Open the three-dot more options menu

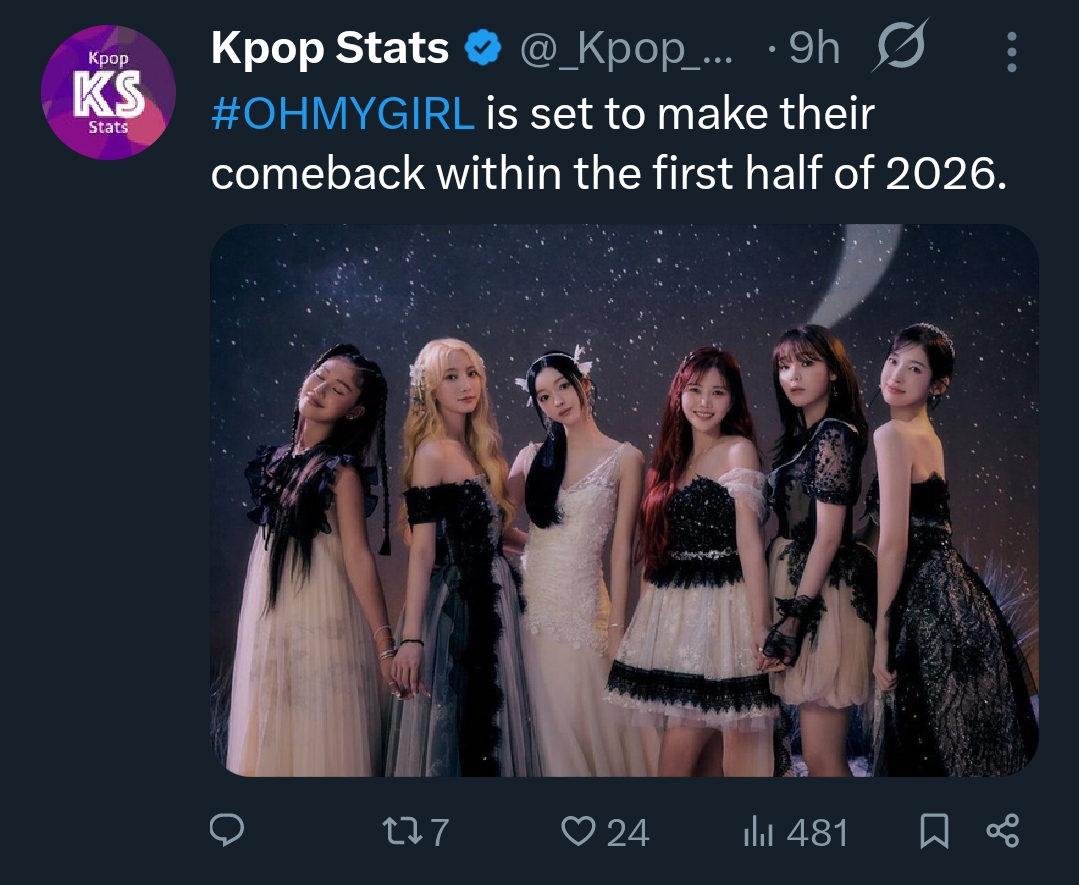1012,51
